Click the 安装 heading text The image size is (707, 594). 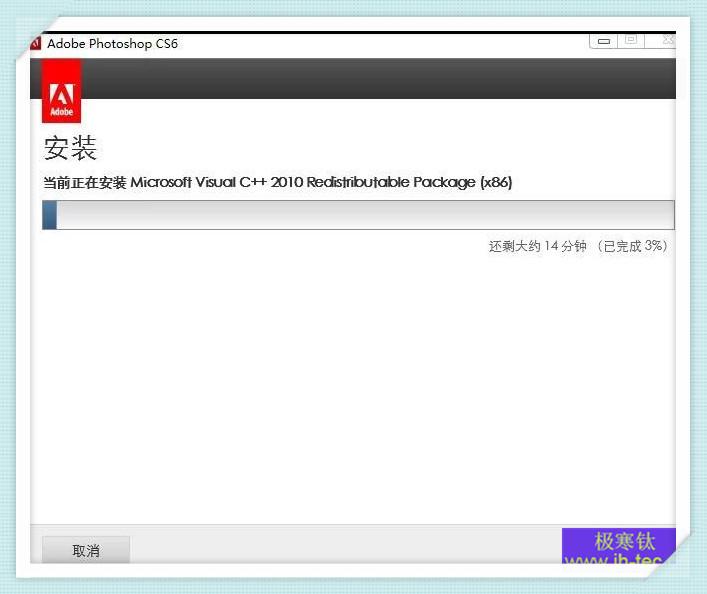[70, 148]
